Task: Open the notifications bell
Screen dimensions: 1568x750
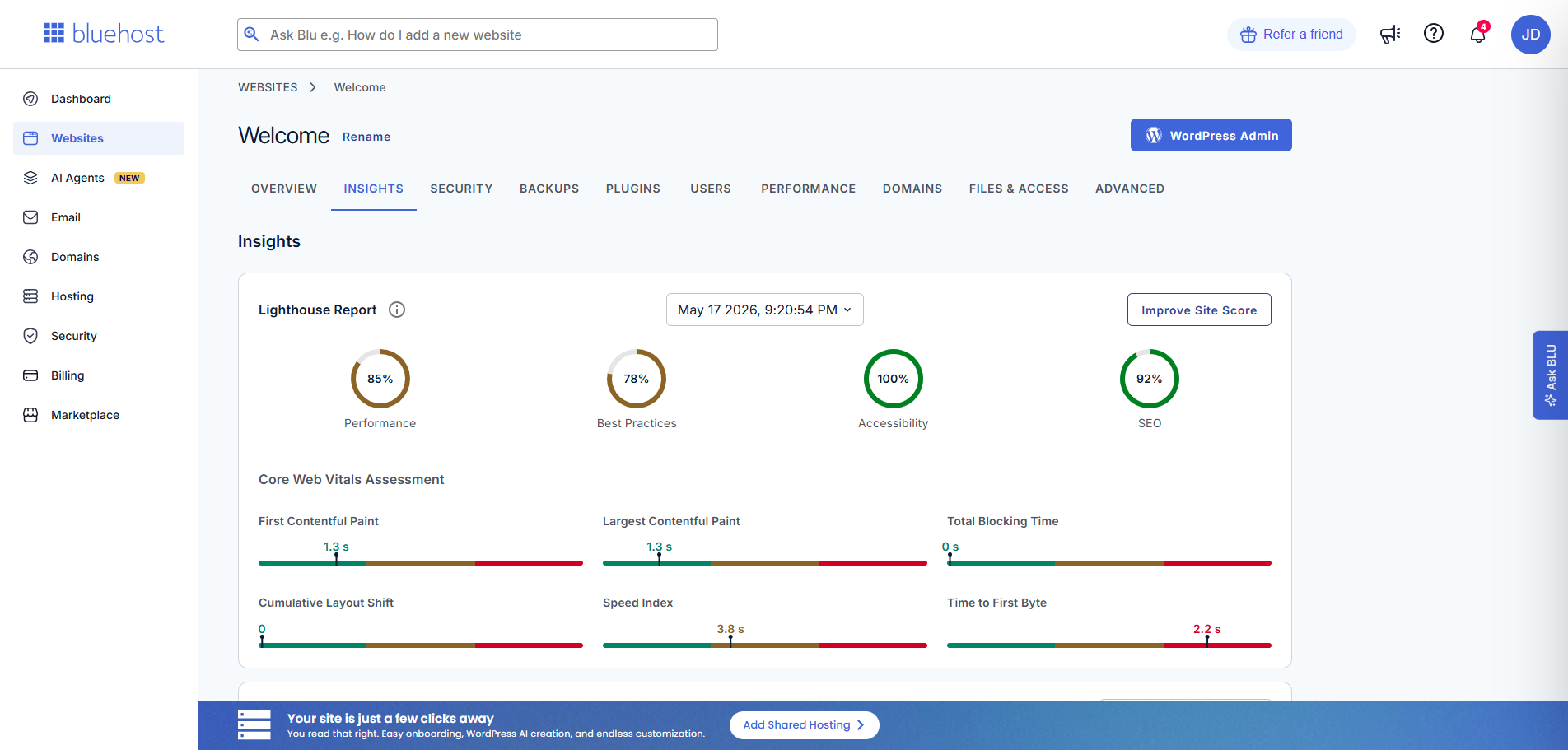Action: pyautogui.click(x=1478, y=34)
